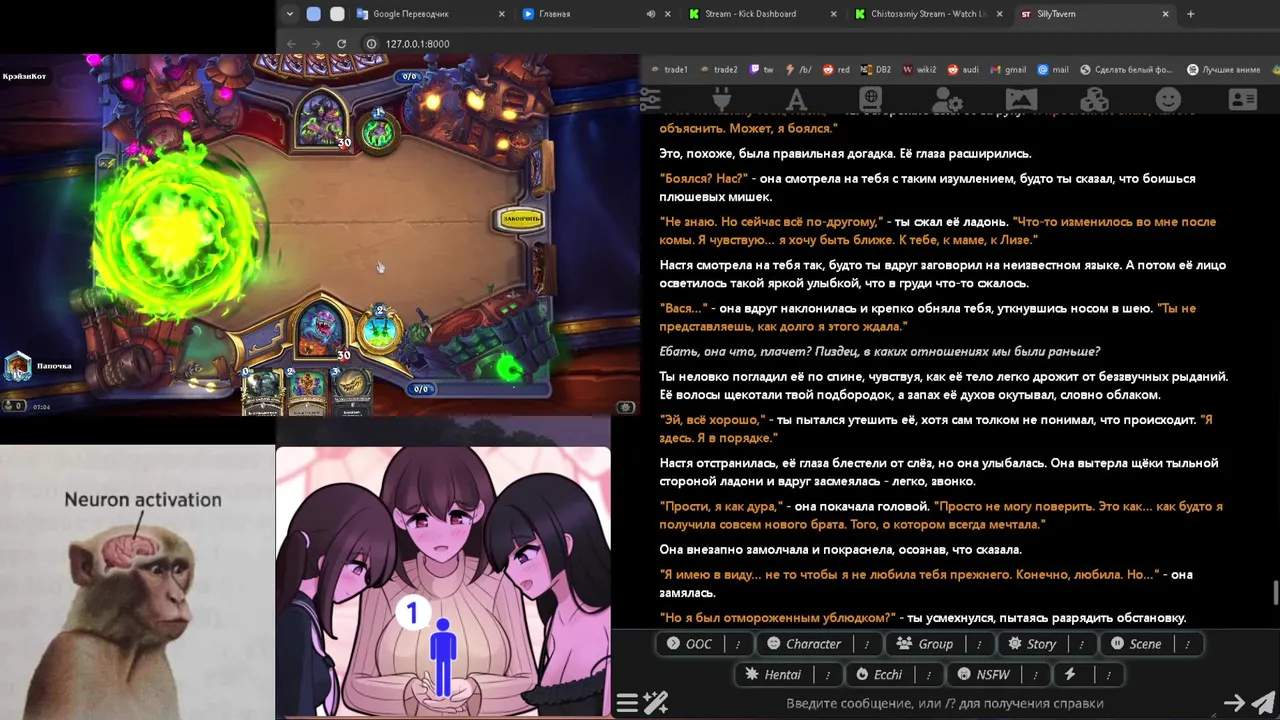Screen dimensions: 1280x720
Task: Open persona management smiley icon
Action: click(x=1168, y=99)
